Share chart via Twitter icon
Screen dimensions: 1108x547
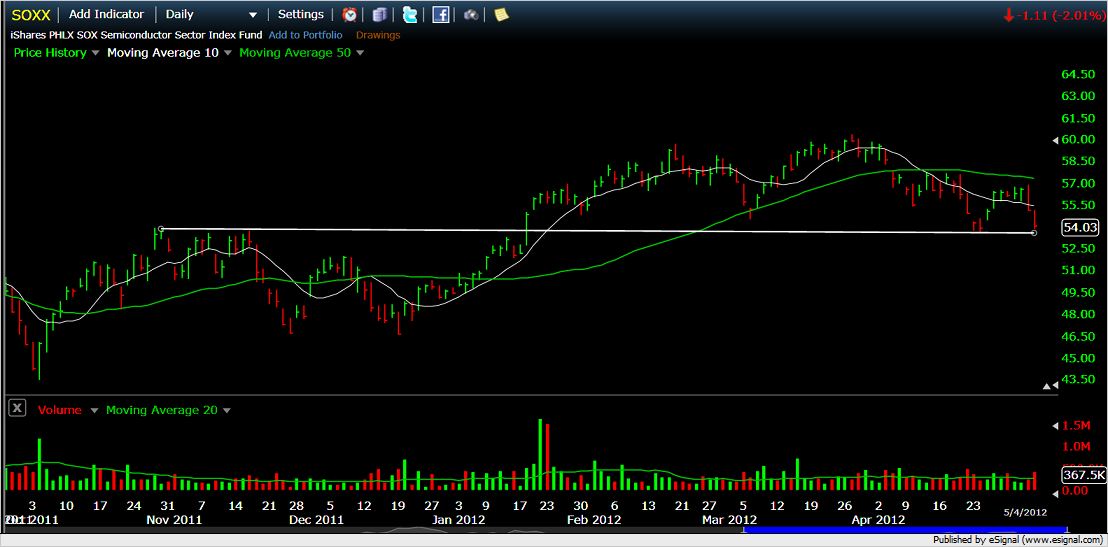[x=410, y=14]
